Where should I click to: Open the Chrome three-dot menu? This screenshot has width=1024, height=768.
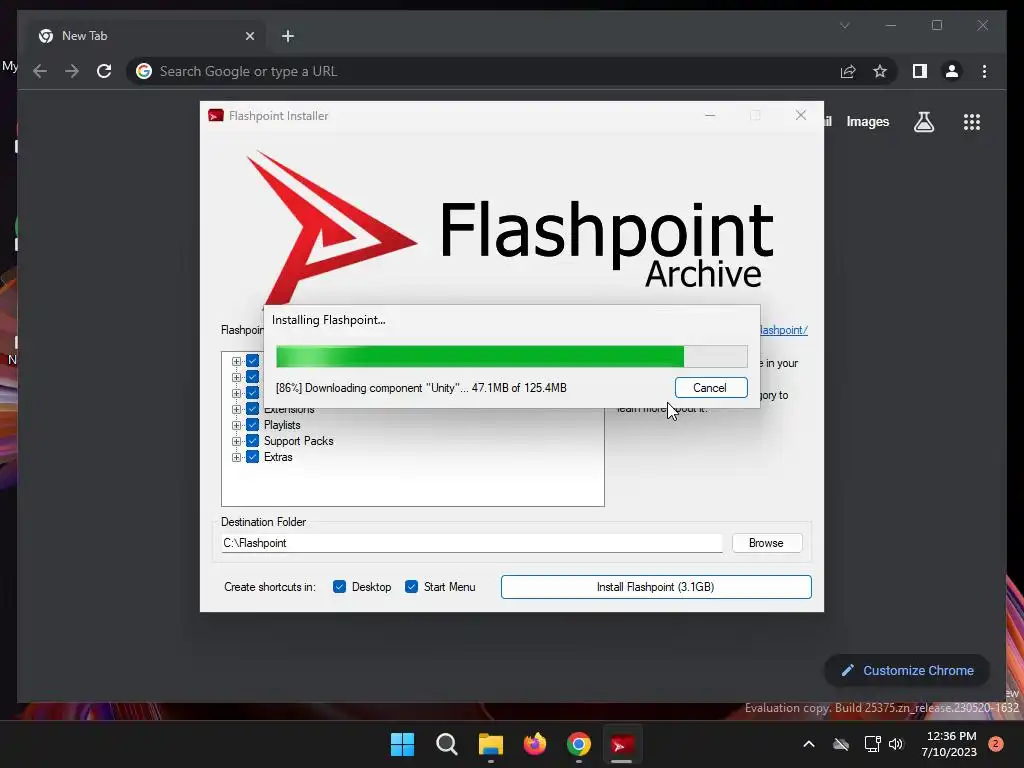coord(984,71)
